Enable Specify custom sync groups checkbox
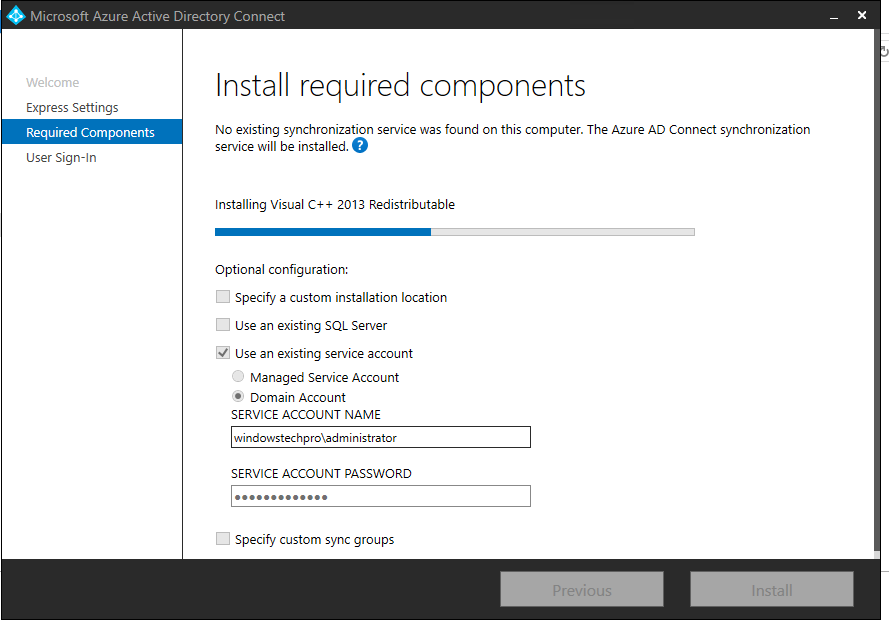This screenshot has height=627, width=889. 223,539
